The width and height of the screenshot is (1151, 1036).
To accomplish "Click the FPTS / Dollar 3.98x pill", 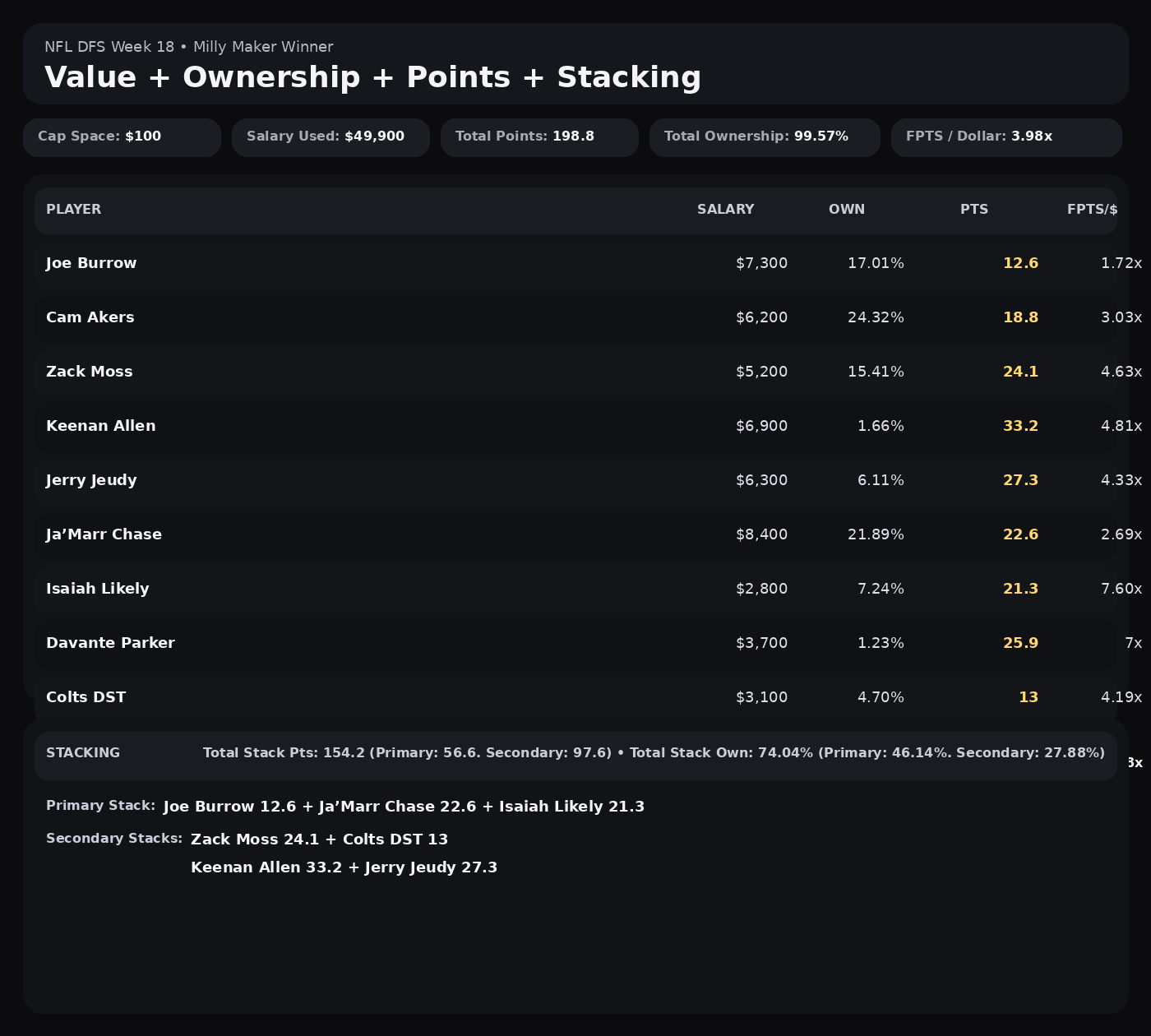I will pos(1006,137).
